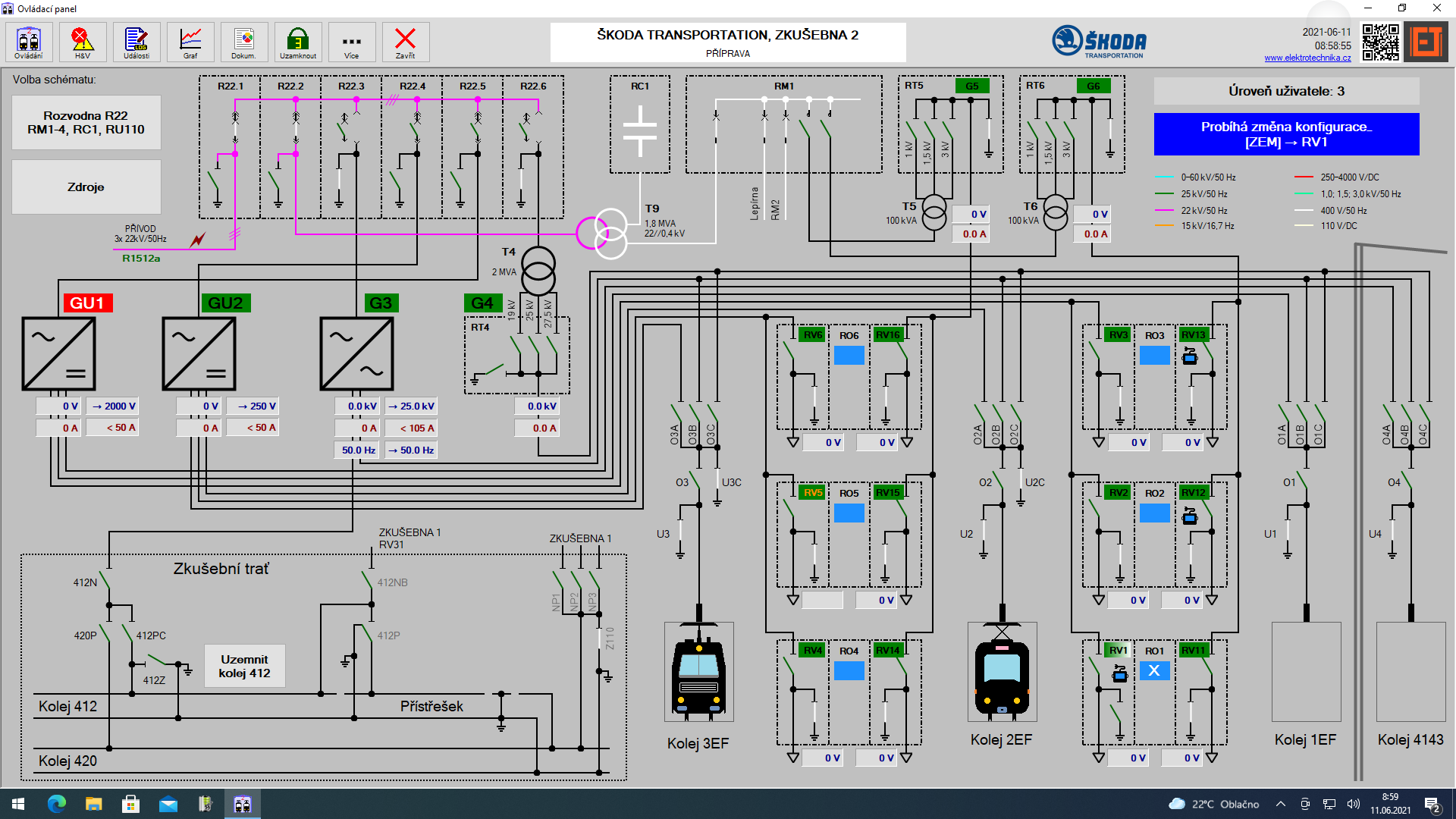Viewport: 1456px width, 819px height.
Task: Click the T5 100 kVA transformer symbol
Action: tap(934, 213)
